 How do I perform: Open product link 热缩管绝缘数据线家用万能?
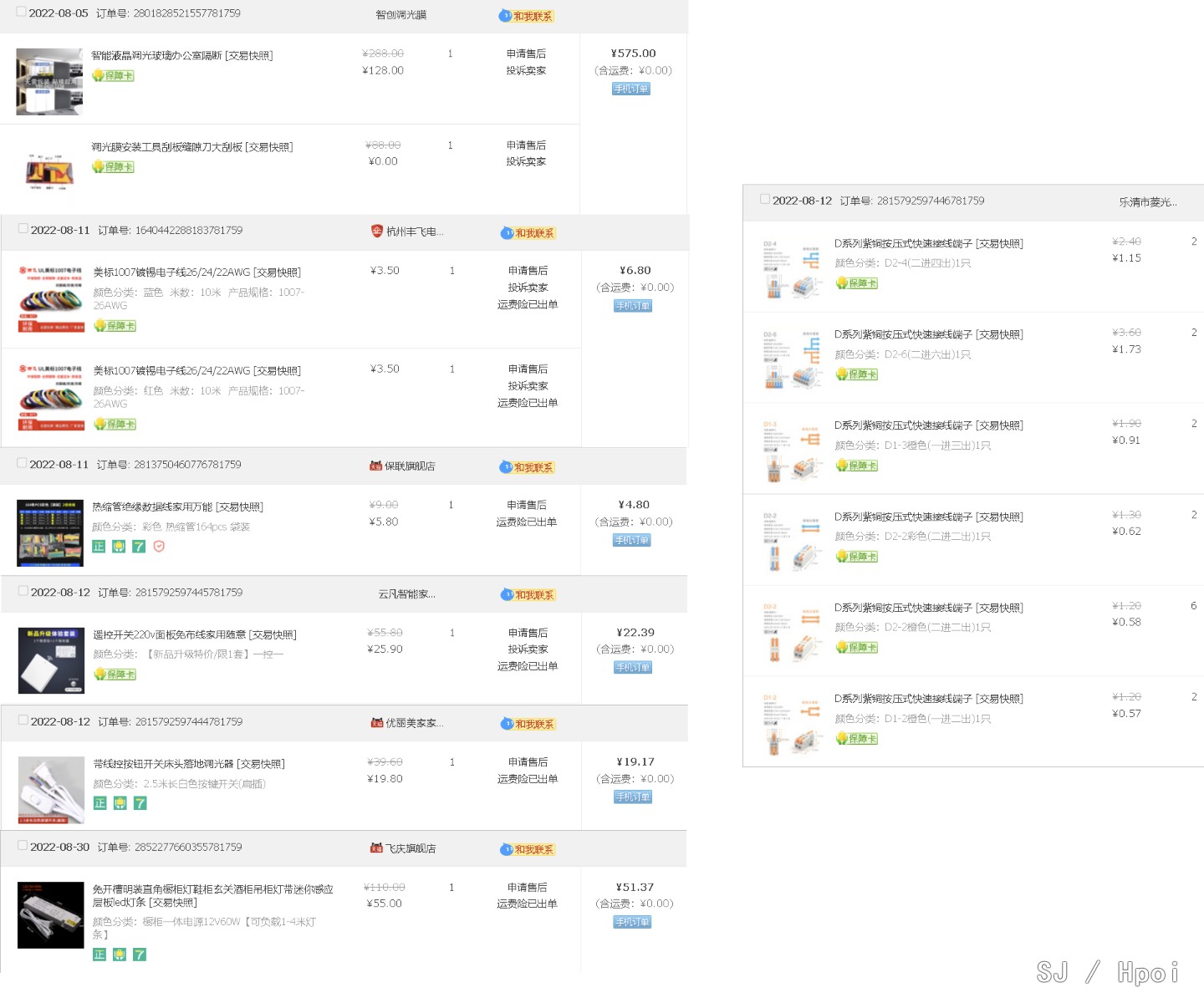[153, 507]
